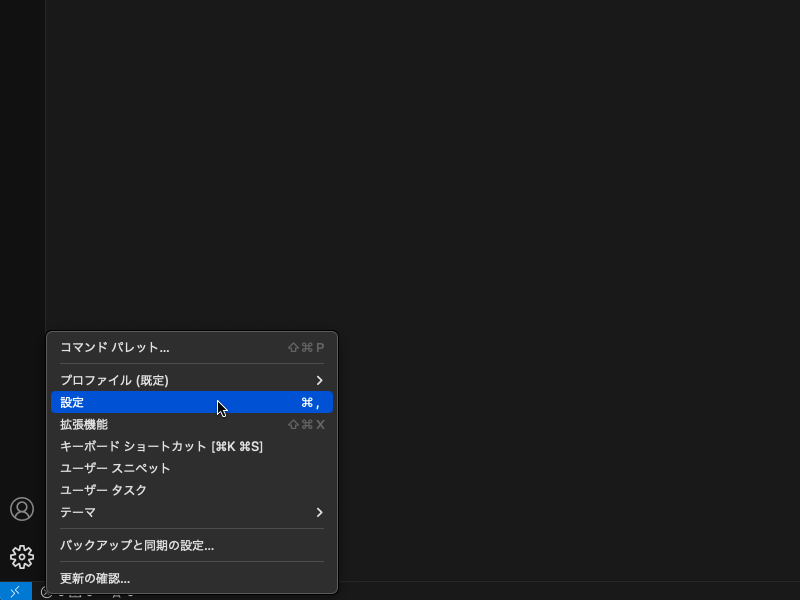
Task: Open コマンド パレット... menu entry
Action: 192,347
